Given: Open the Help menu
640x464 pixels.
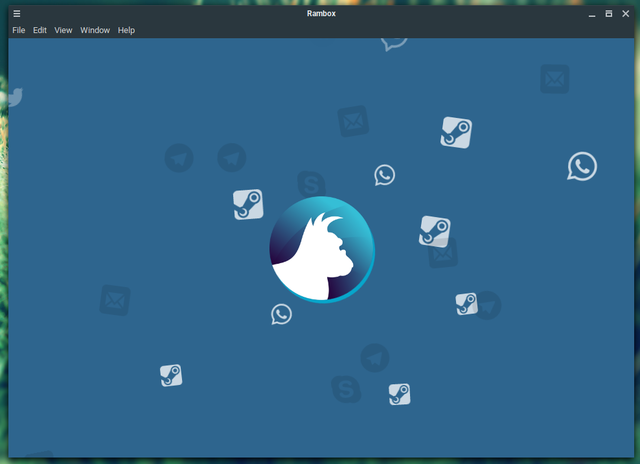Looking at the screenshot, I should (126, 30).
